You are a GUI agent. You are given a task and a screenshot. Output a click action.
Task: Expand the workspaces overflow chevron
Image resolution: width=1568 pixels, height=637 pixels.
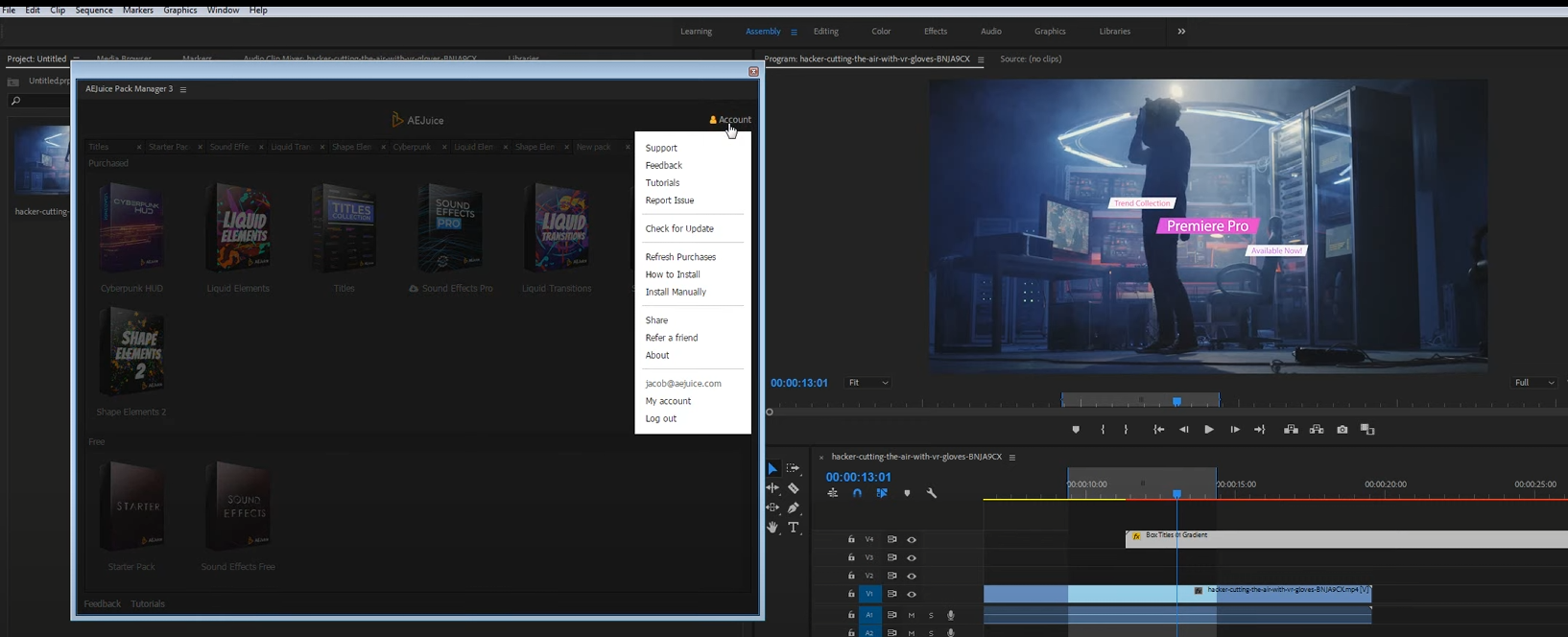(1181, 32)
